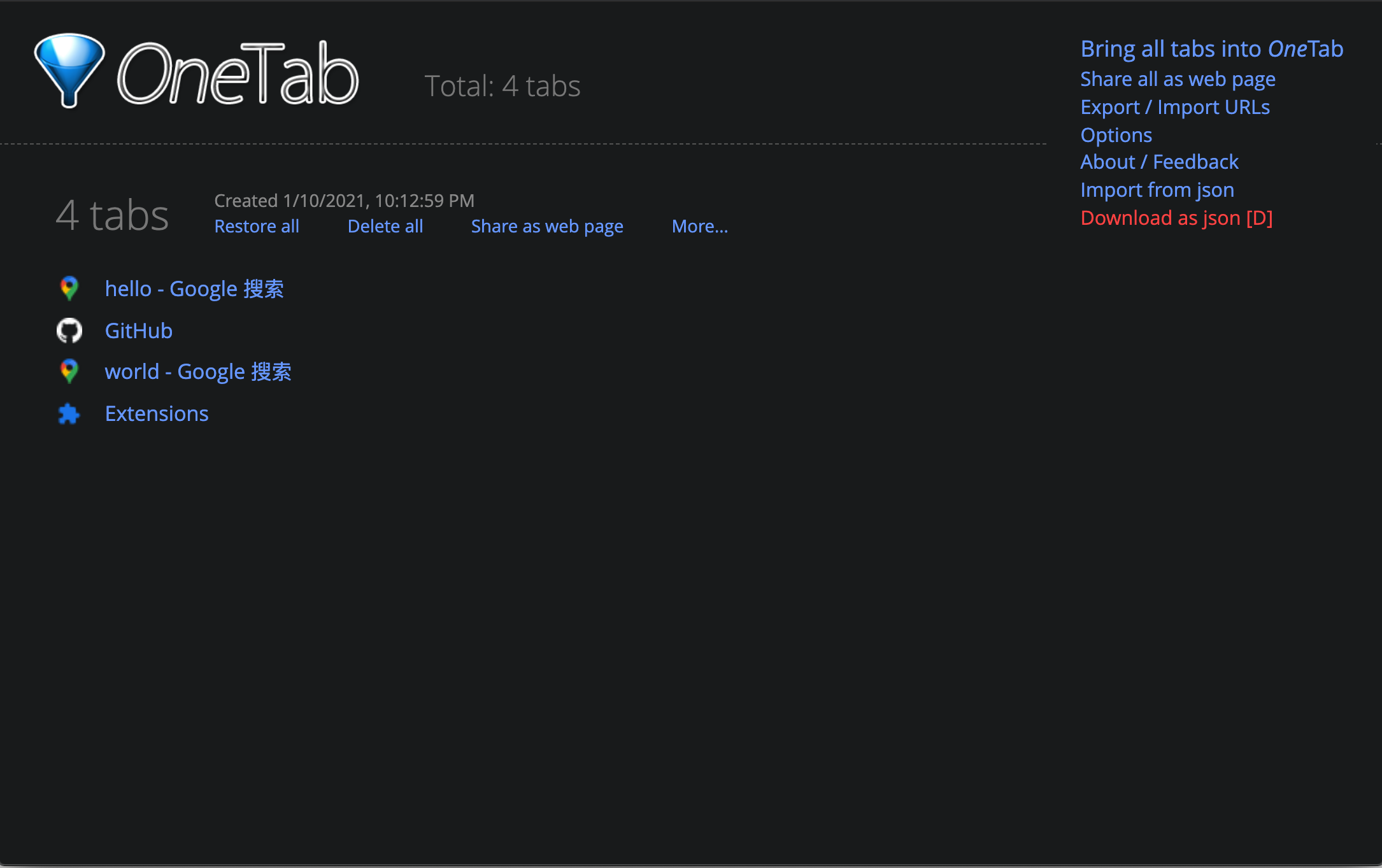Open the world - Google search link
The image size is (1382, 868).
pos(197,372)
